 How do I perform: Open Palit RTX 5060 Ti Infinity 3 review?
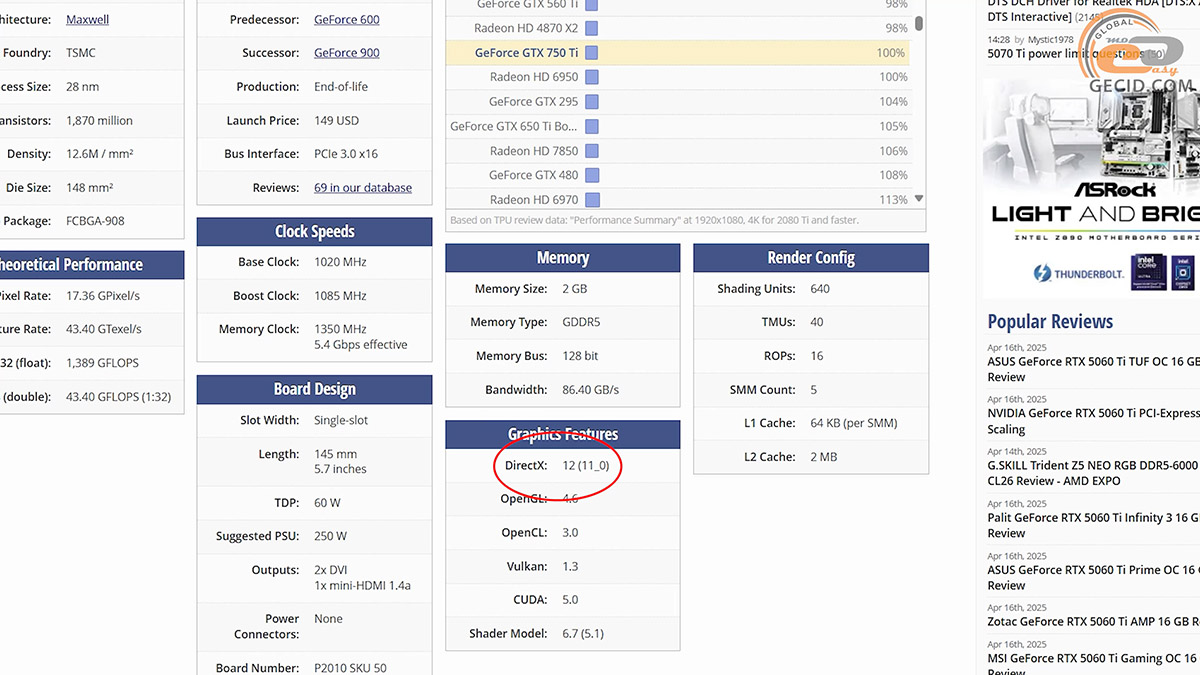click(1093, 525)
